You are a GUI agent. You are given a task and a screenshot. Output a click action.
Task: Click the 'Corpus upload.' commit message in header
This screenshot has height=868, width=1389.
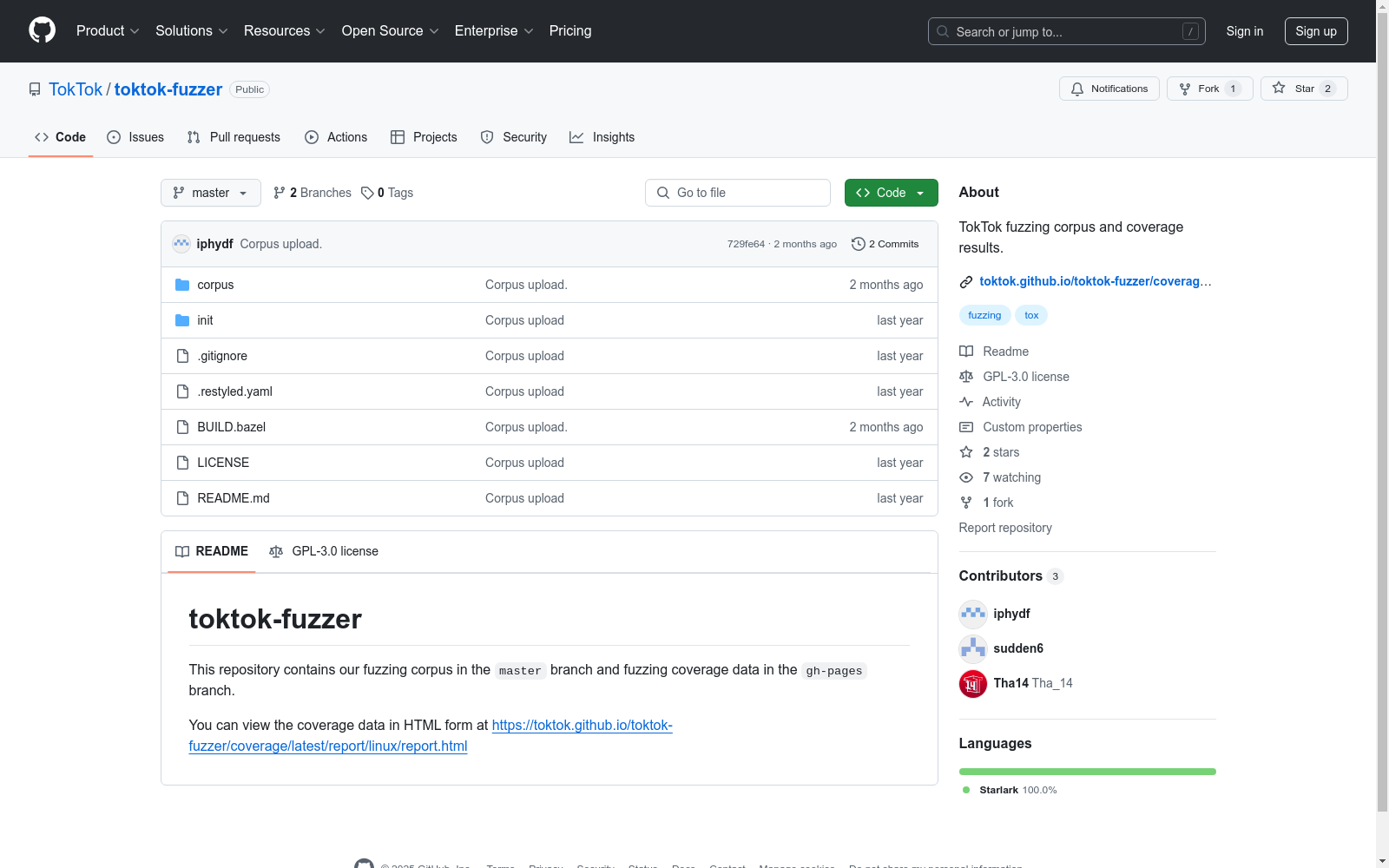(x=281, y=244)
